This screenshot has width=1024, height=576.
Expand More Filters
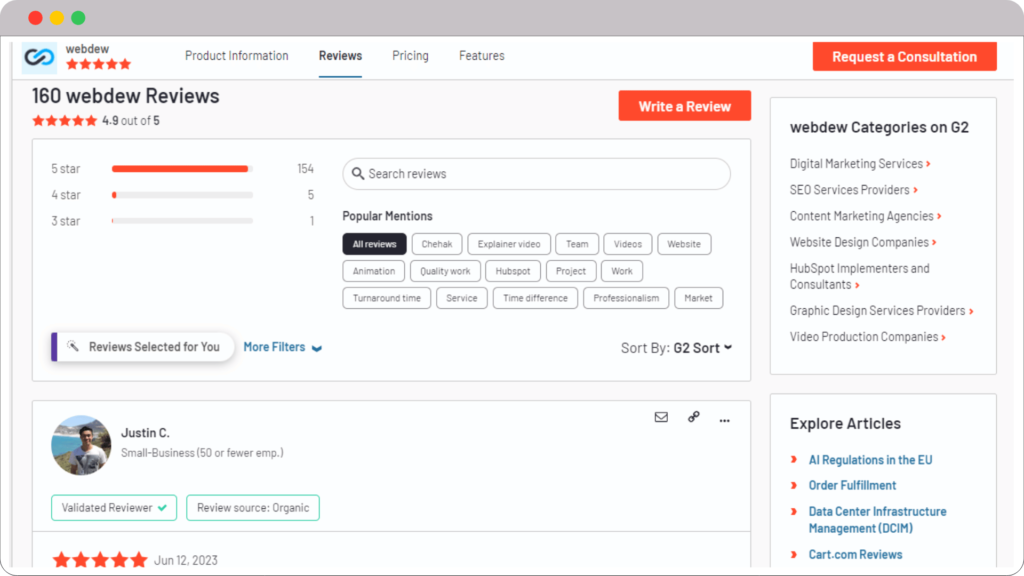point(274,346)
